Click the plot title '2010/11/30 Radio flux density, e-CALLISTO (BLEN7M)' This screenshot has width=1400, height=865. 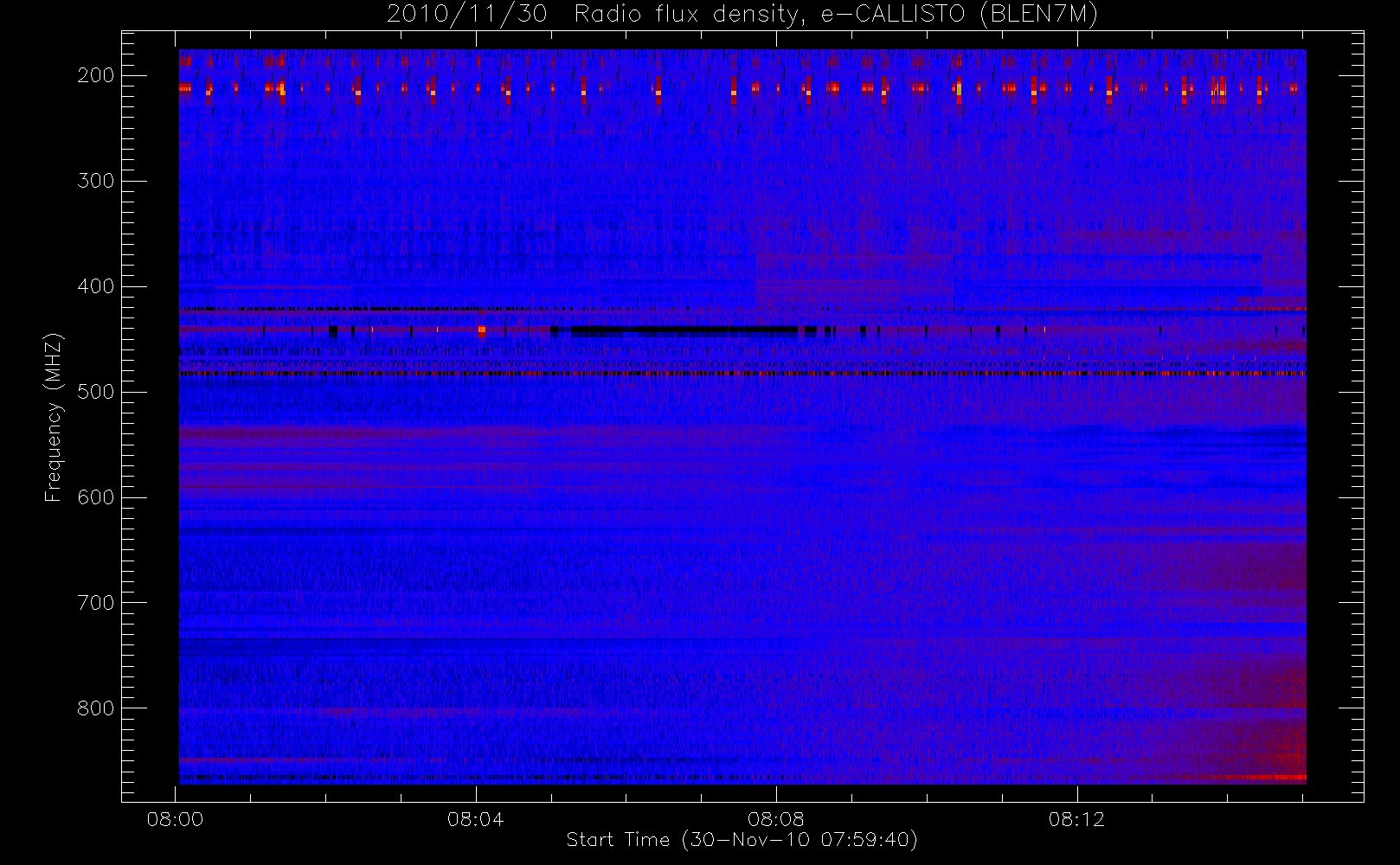tap(742, 15)
